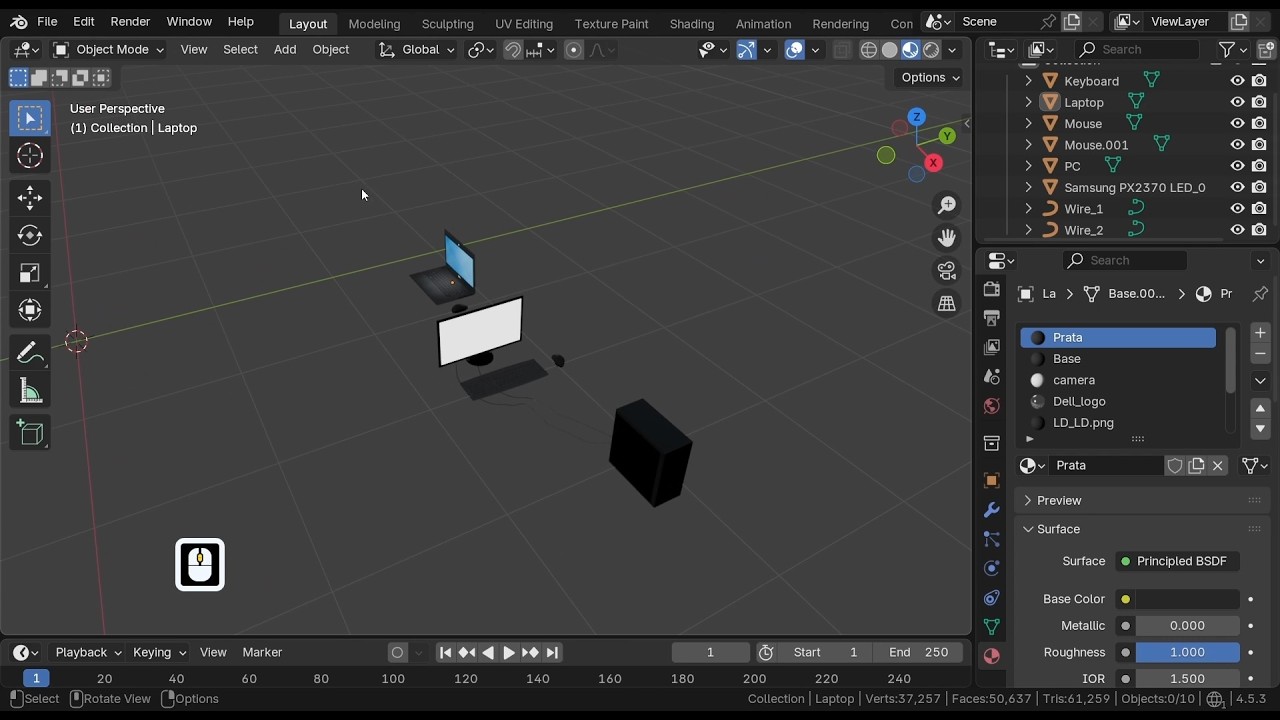Switch to the UV Editing workspace tab
Screen dimensions: 1280x720
click(524, 24)
